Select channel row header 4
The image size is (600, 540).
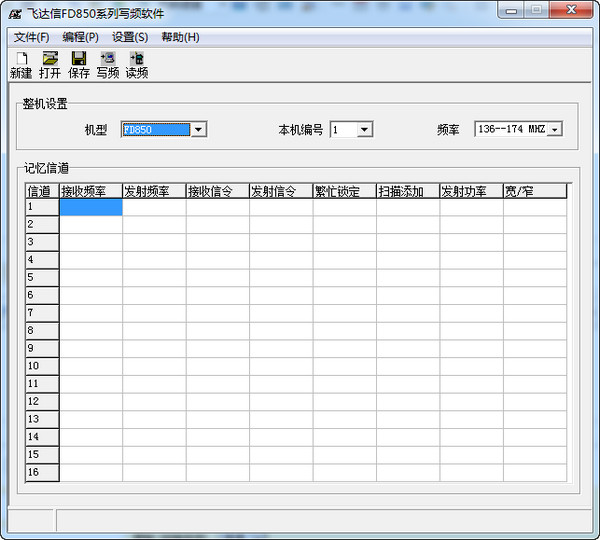42,260
